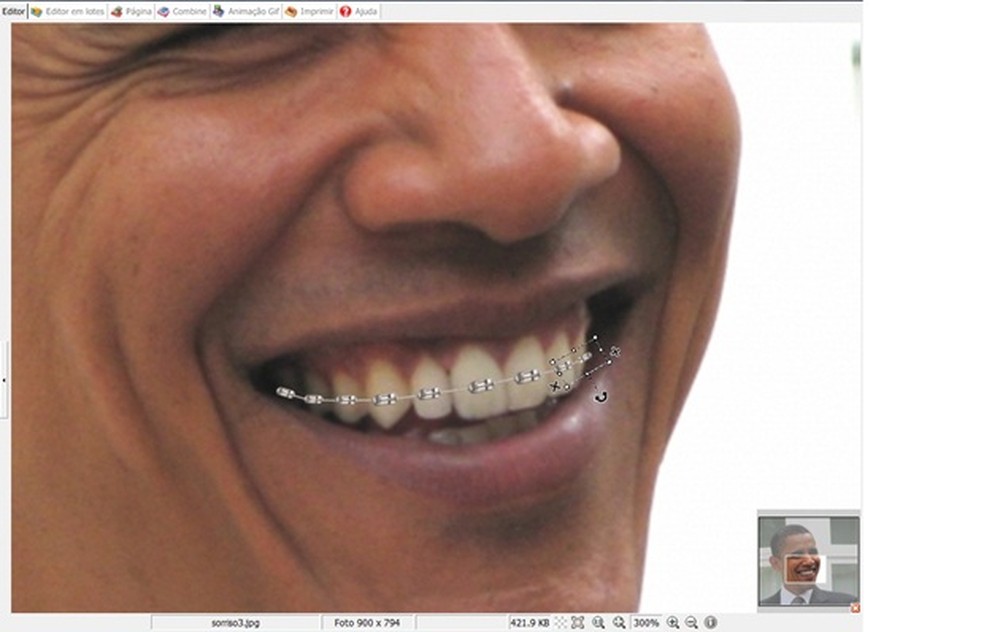The height and width of the screenshot is (632, 984).
Task: Click the sorriso3.jpg file name
Action: [x=235, y=623]
